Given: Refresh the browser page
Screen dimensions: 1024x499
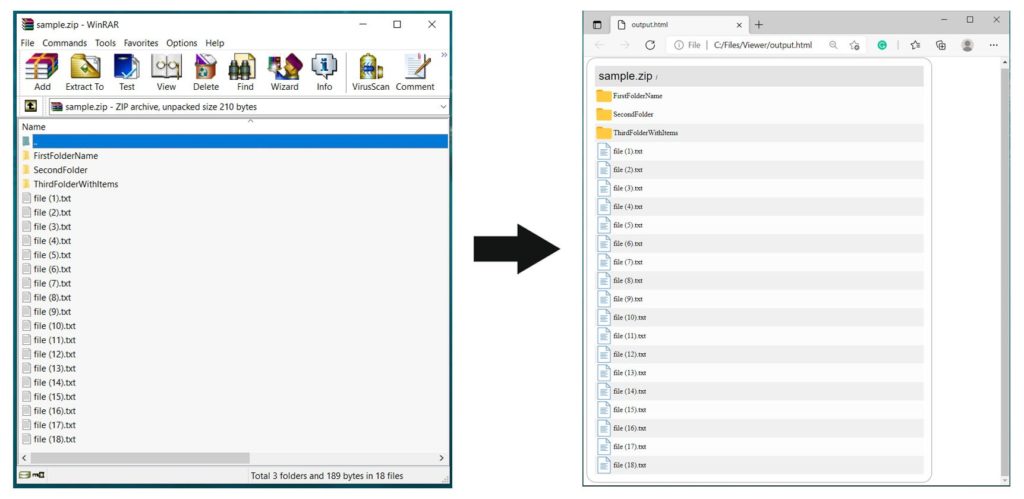Looking at the screenshot, I should coord(650,45).
